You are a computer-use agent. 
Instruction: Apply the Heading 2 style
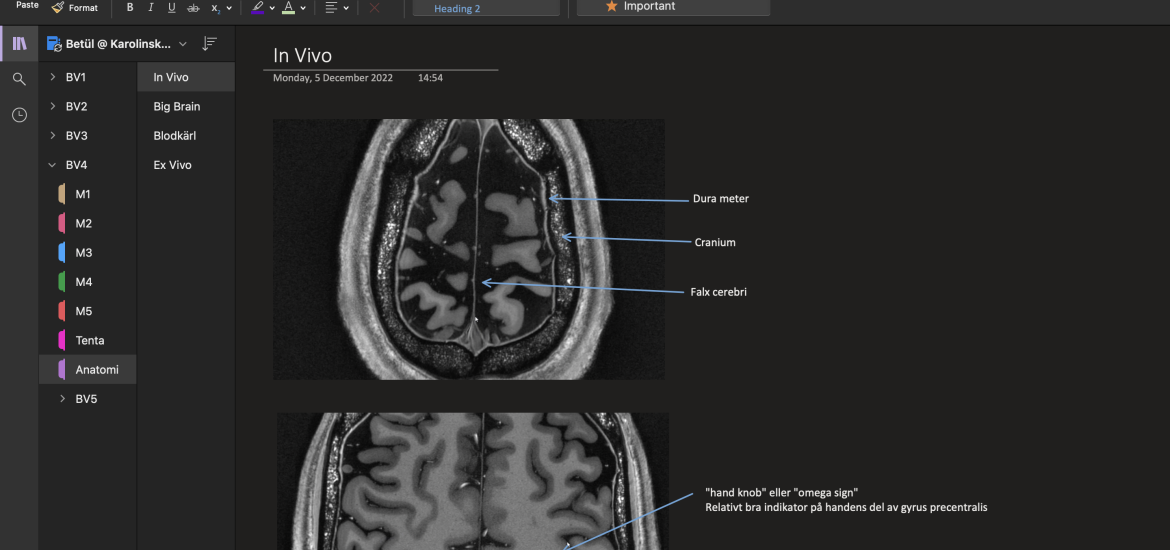tap(486, 8)
